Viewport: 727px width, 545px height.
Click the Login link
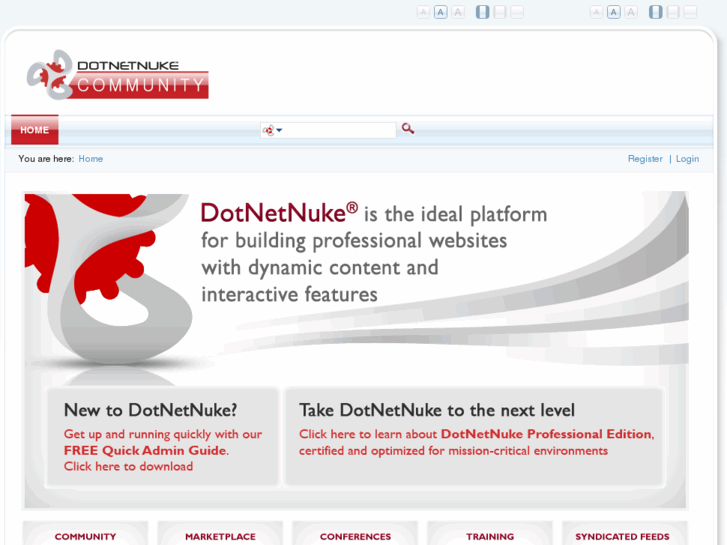[x=687, y=159]
